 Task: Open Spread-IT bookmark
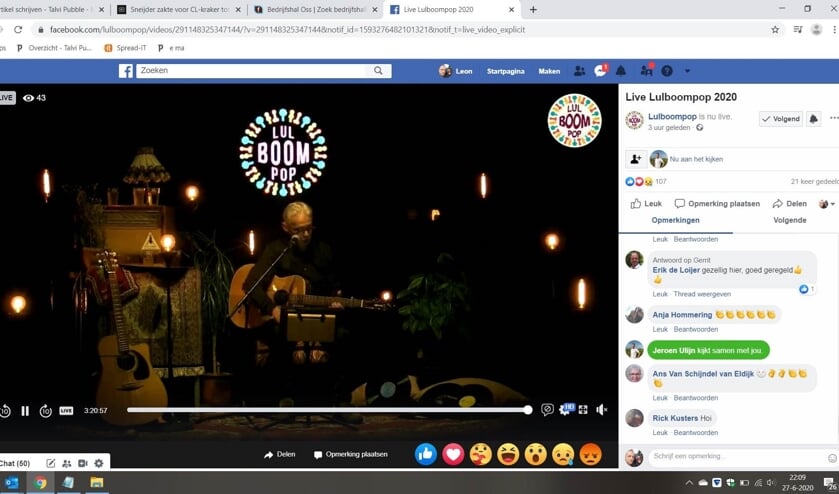(x=125, y=48)
